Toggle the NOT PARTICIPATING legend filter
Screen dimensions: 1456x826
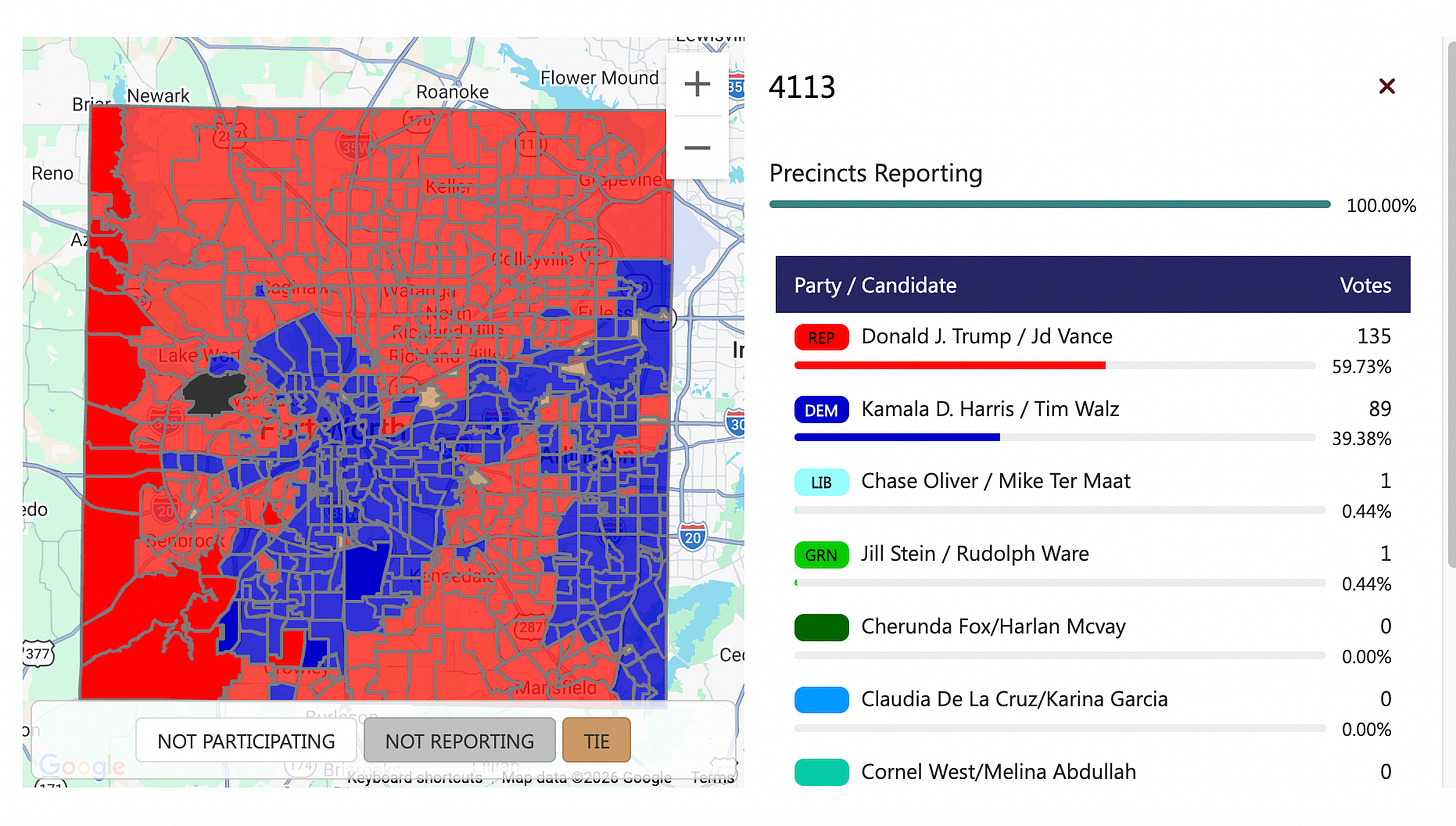245,740
